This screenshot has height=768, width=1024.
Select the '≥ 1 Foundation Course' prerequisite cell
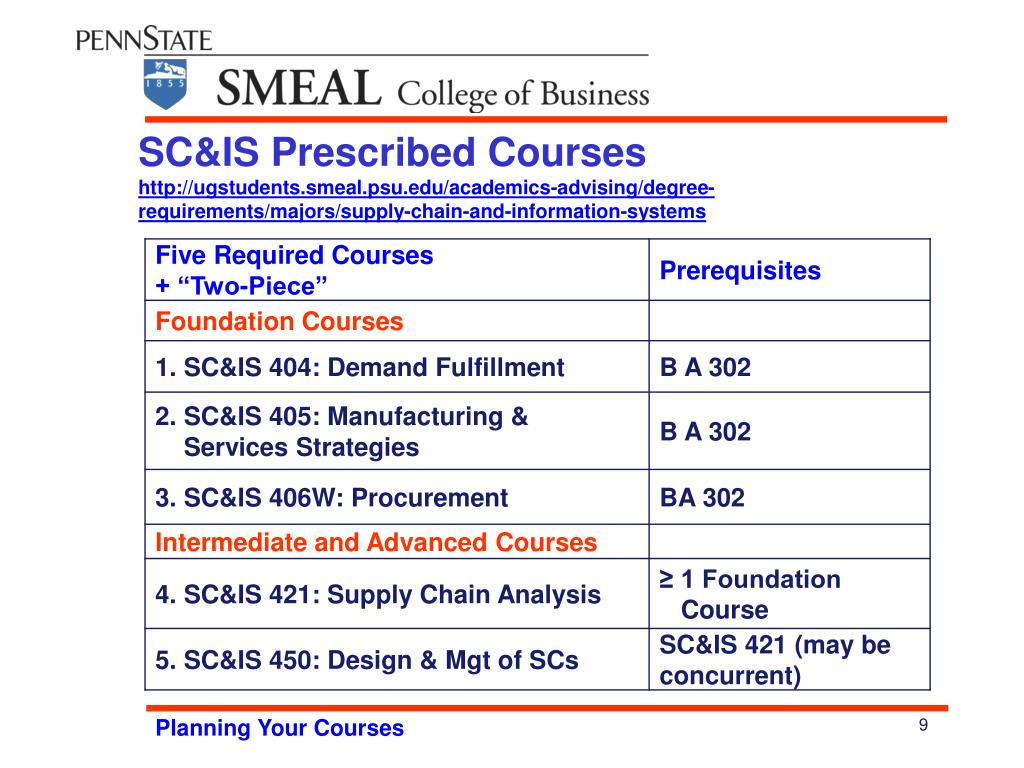(x=750, y=594)
